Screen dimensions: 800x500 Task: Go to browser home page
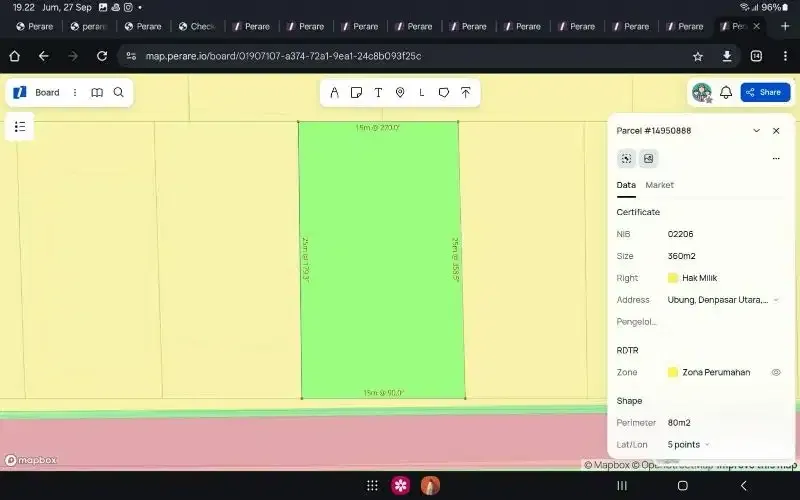pos(14,56)
